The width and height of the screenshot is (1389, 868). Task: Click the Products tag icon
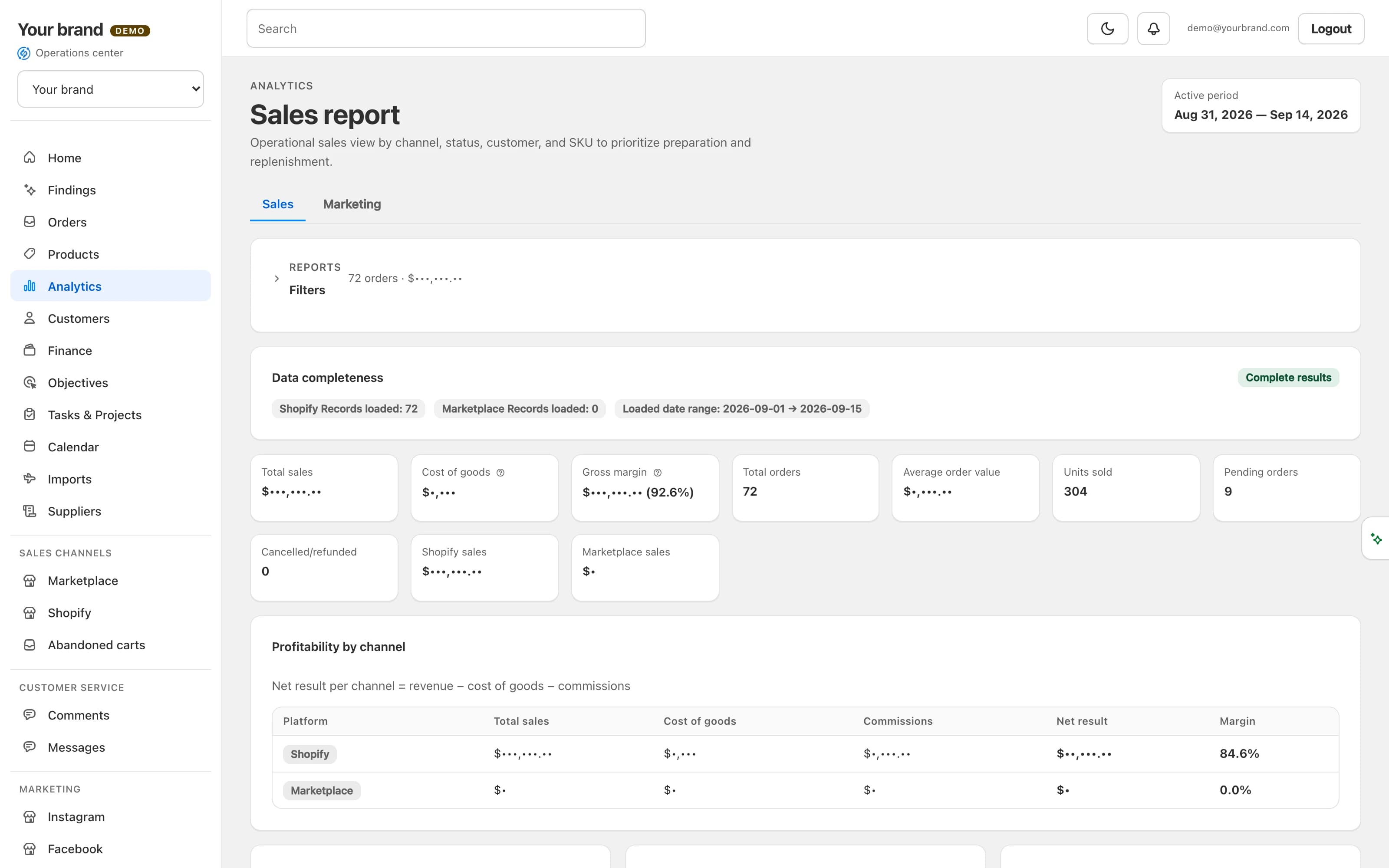[x=29, y=254]
